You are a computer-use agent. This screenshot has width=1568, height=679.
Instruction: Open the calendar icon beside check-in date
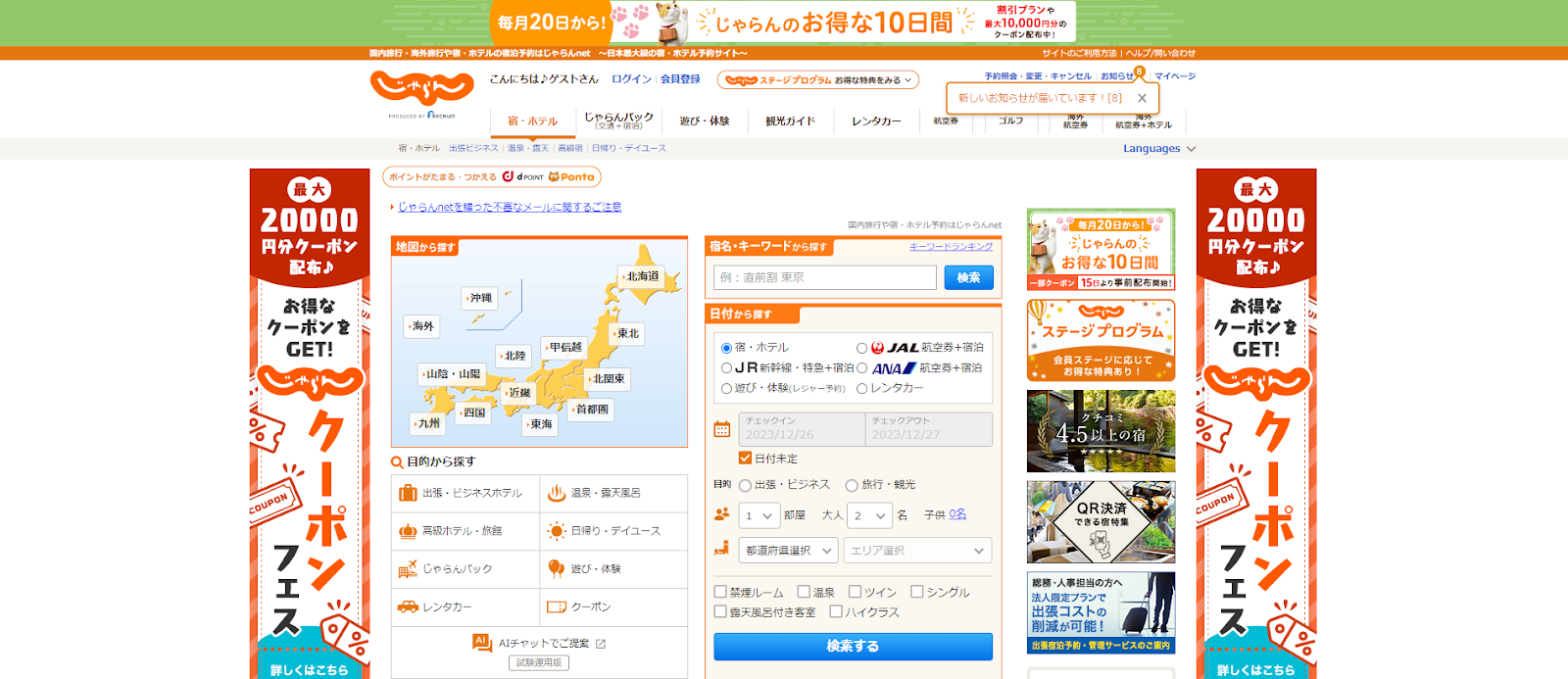[722, 429]
